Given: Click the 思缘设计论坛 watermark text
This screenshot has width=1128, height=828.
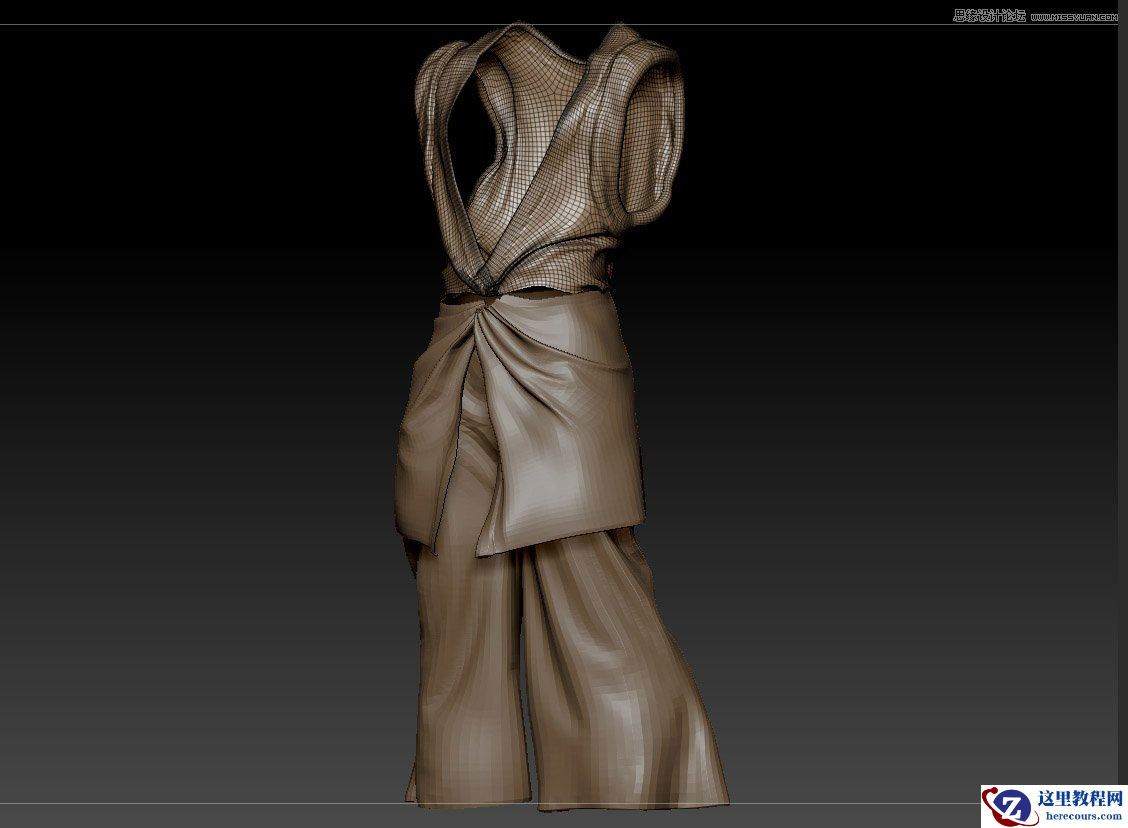Looking at the screenshot, I should coord(990,15).
